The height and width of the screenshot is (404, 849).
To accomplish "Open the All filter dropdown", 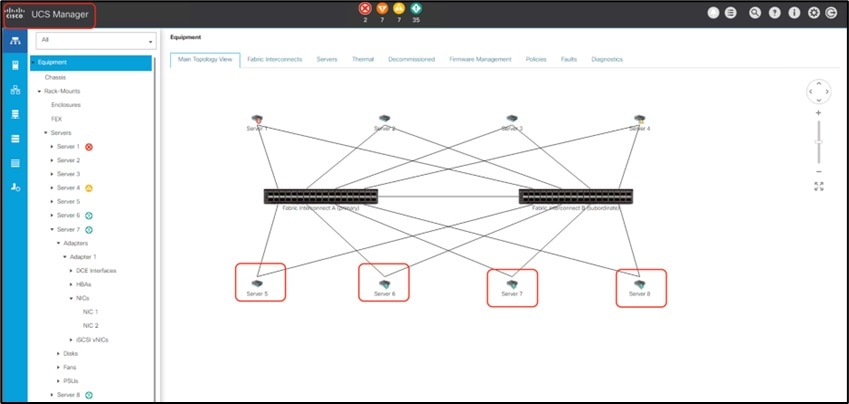I will tap(96, 41).
